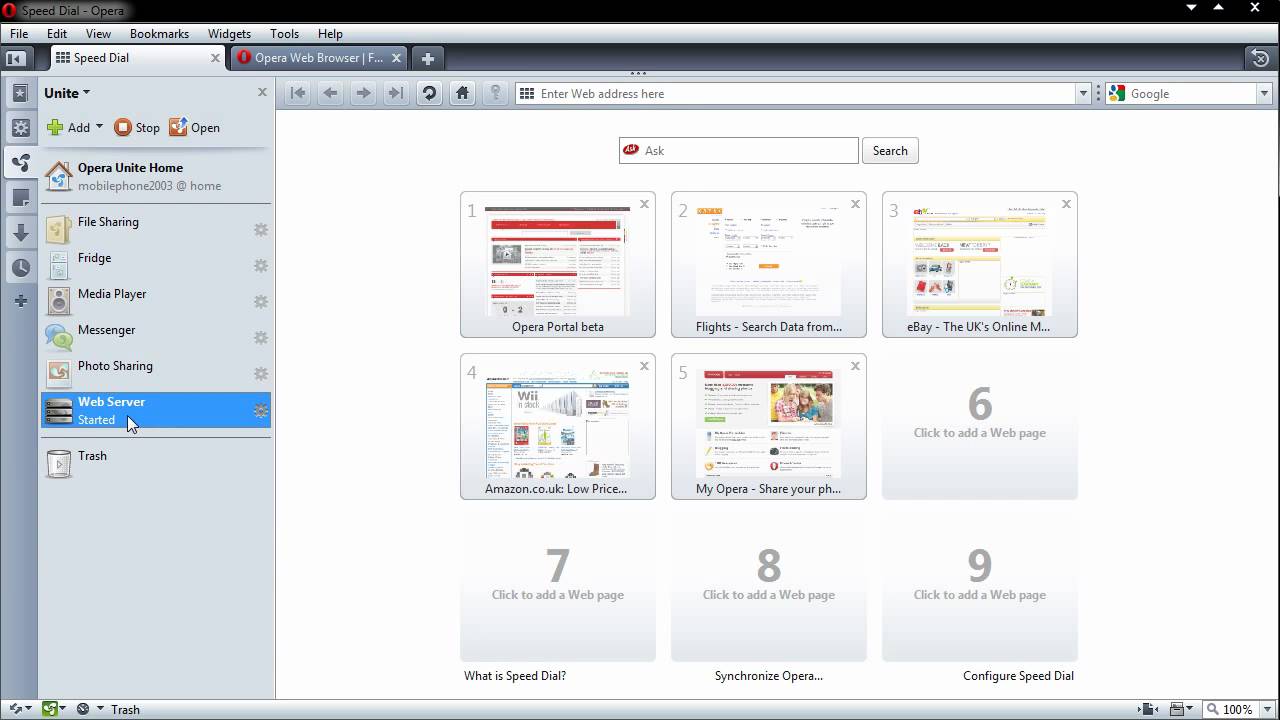1280x720 pixels.
Task: Open the Downloads panel arrow icon
Action: [20, 233]
